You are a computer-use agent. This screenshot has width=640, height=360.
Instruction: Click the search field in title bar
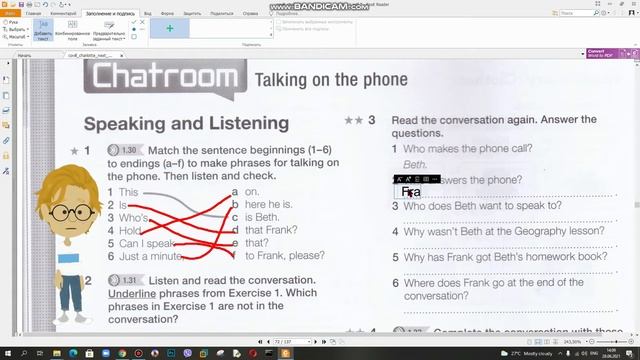[576, 13]
